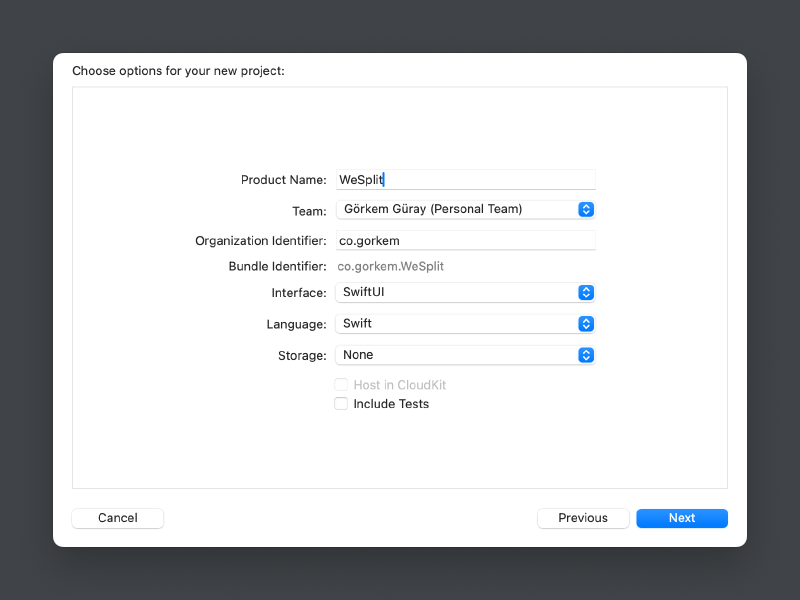
Task: Open the Interface dropdown showing SwiftUI
Action: point(465,292)
